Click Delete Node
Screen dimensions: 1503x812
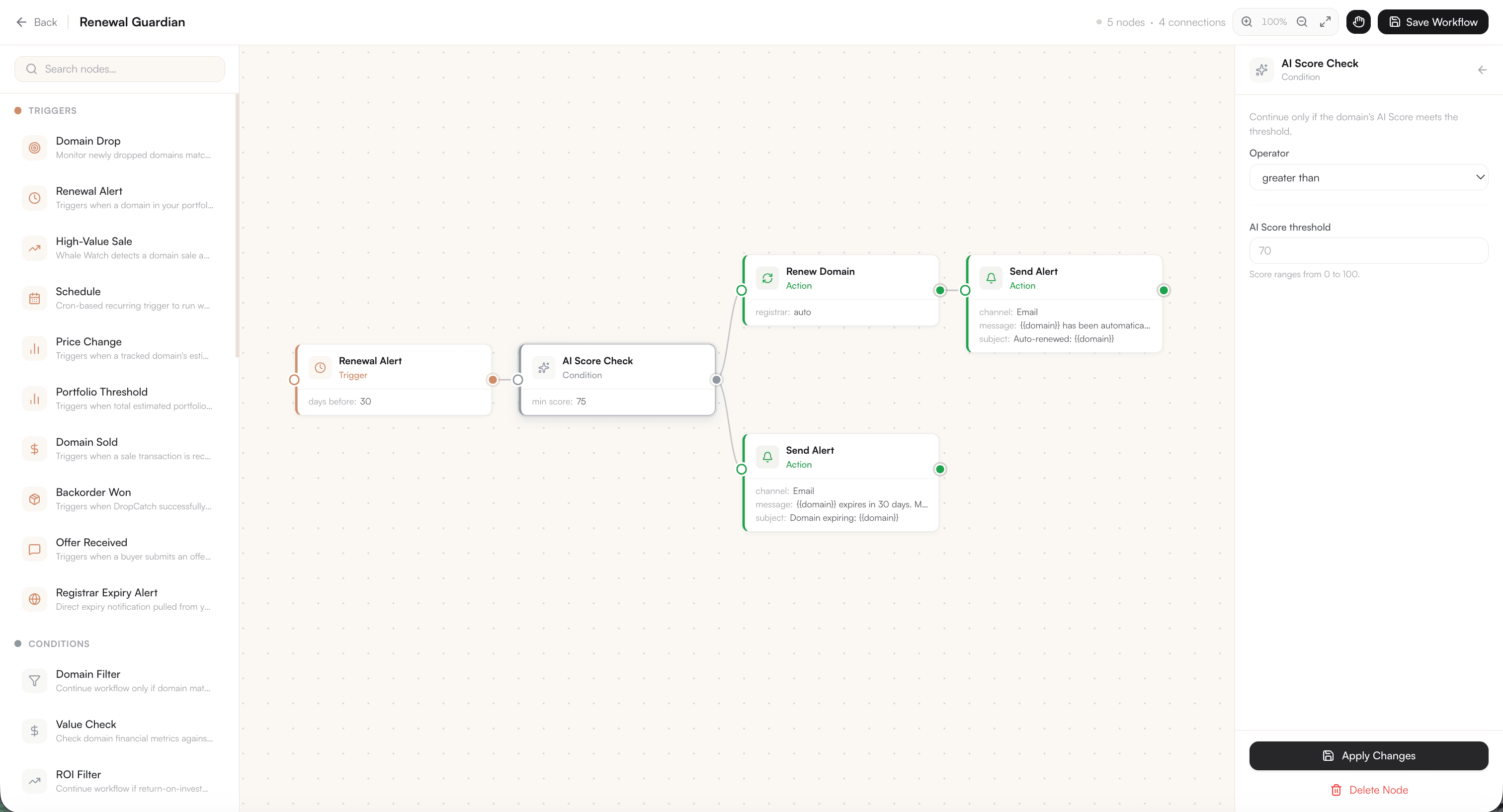pyautogui.click(x=1368, y=789)
